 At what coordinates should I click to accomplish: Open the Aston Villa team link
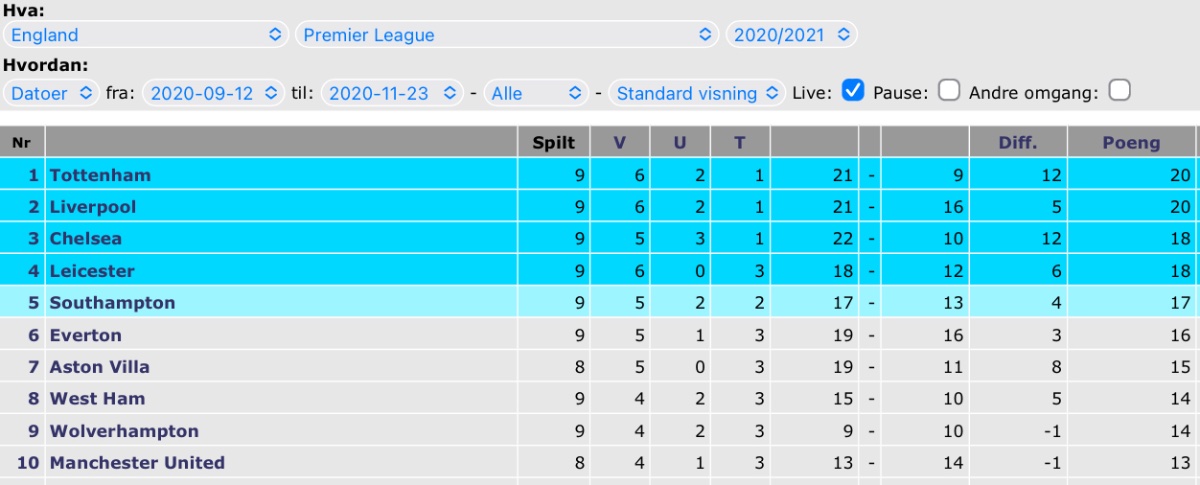click(100, 367)
